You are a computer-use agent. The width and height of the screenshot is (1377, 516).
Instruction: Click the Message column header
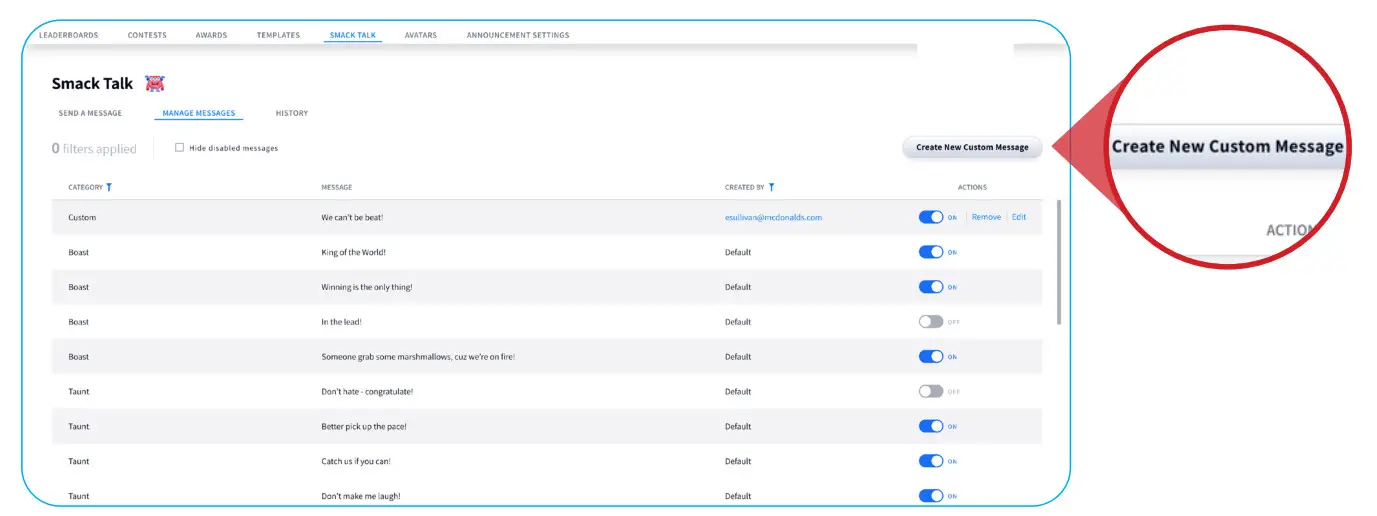click(x=336, y=187)
